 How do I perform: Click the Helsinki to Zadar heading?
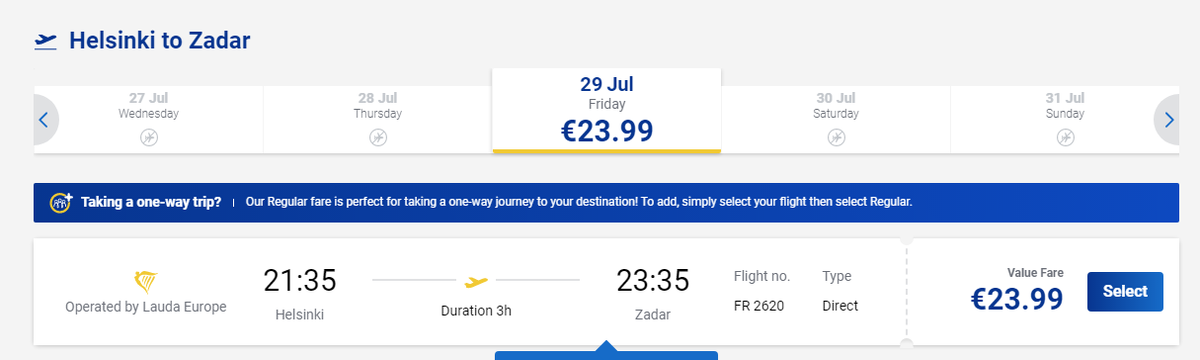159,41
